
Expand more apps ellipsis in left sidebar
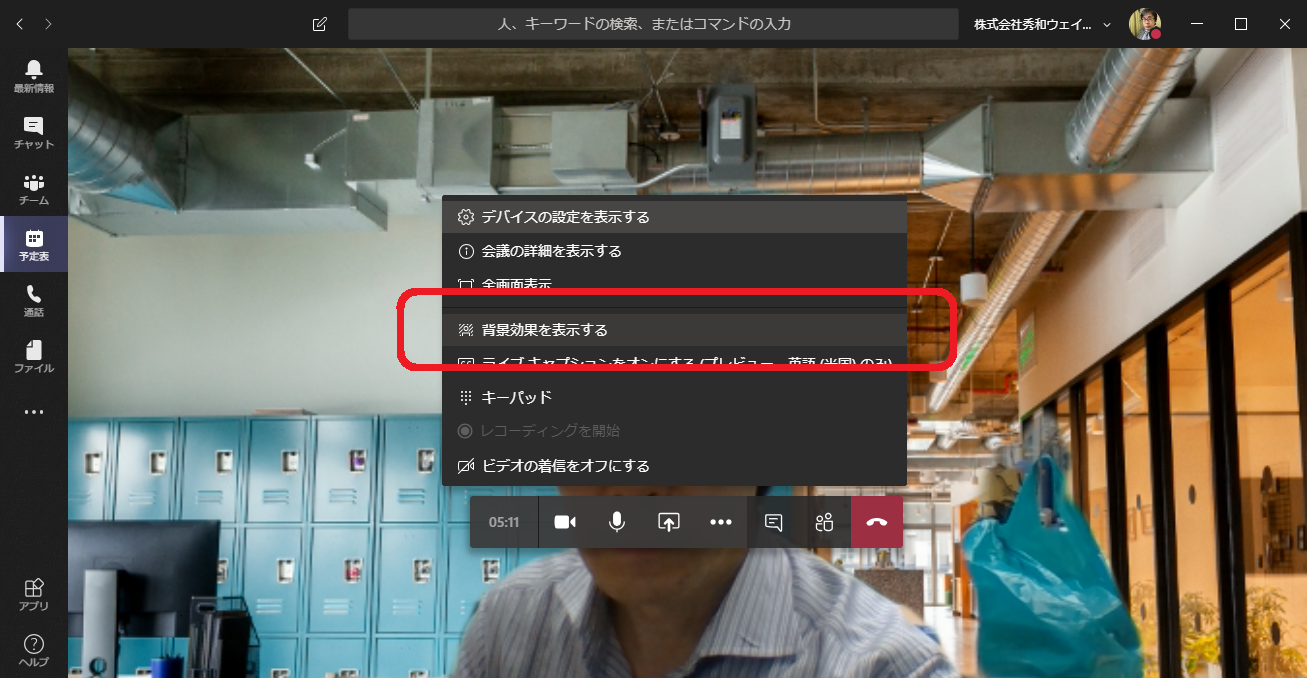point(34,412)
